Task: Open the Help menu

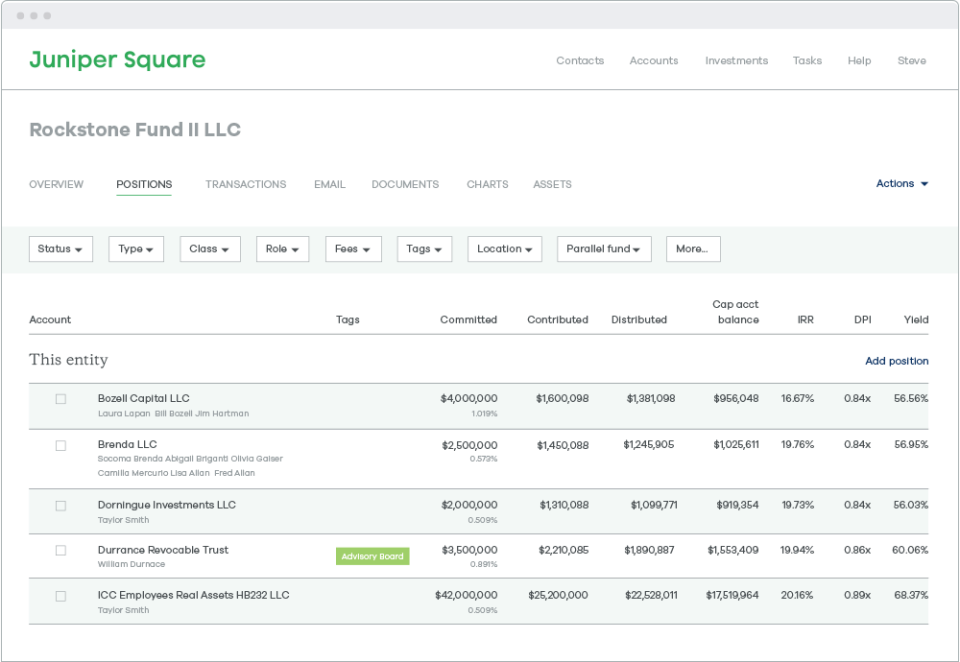Action: (859, 61)
